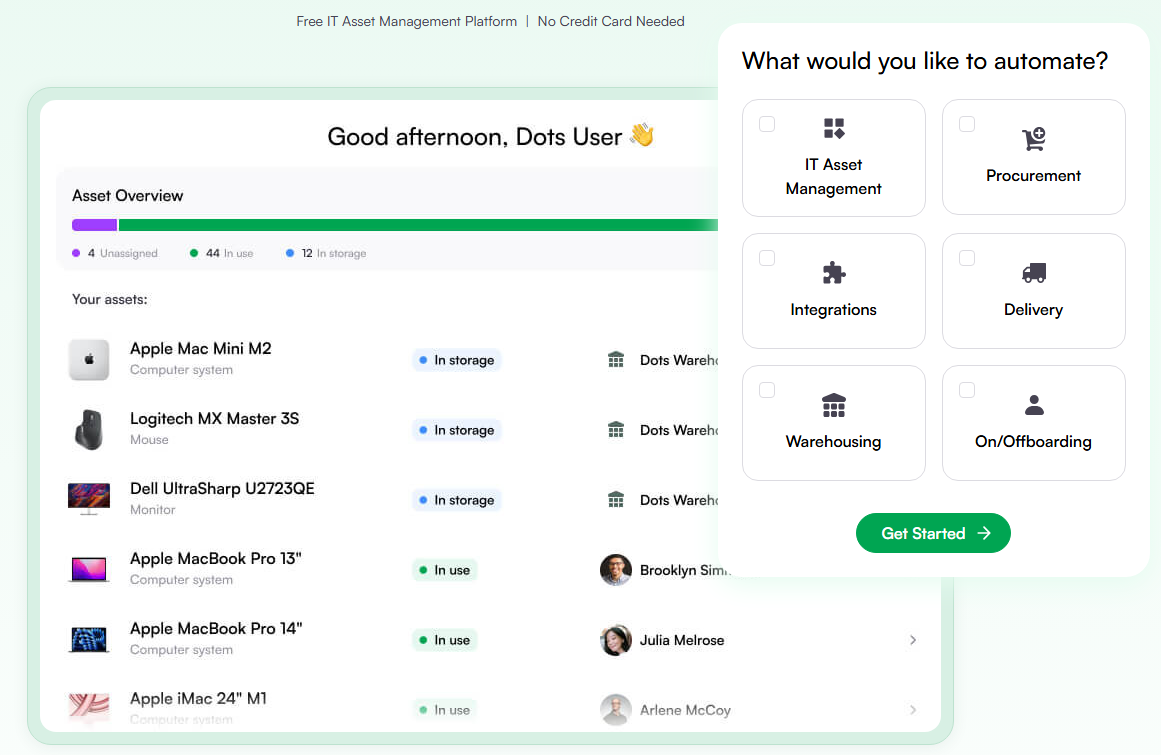The height and width of the screenshot is (755, 1161).
Task: Click the green in-use segment of overview bar
Action: (x=400, y=225)
